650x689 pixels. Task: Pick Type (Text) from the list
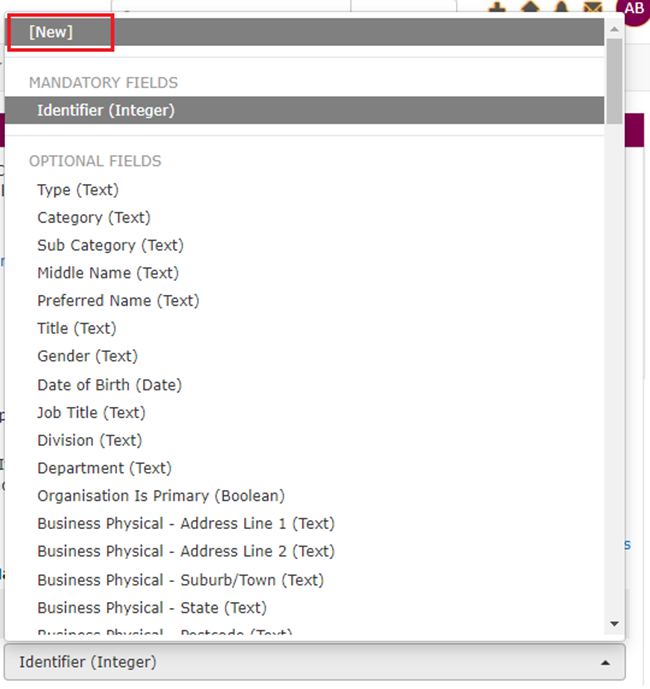click(78, 189)
